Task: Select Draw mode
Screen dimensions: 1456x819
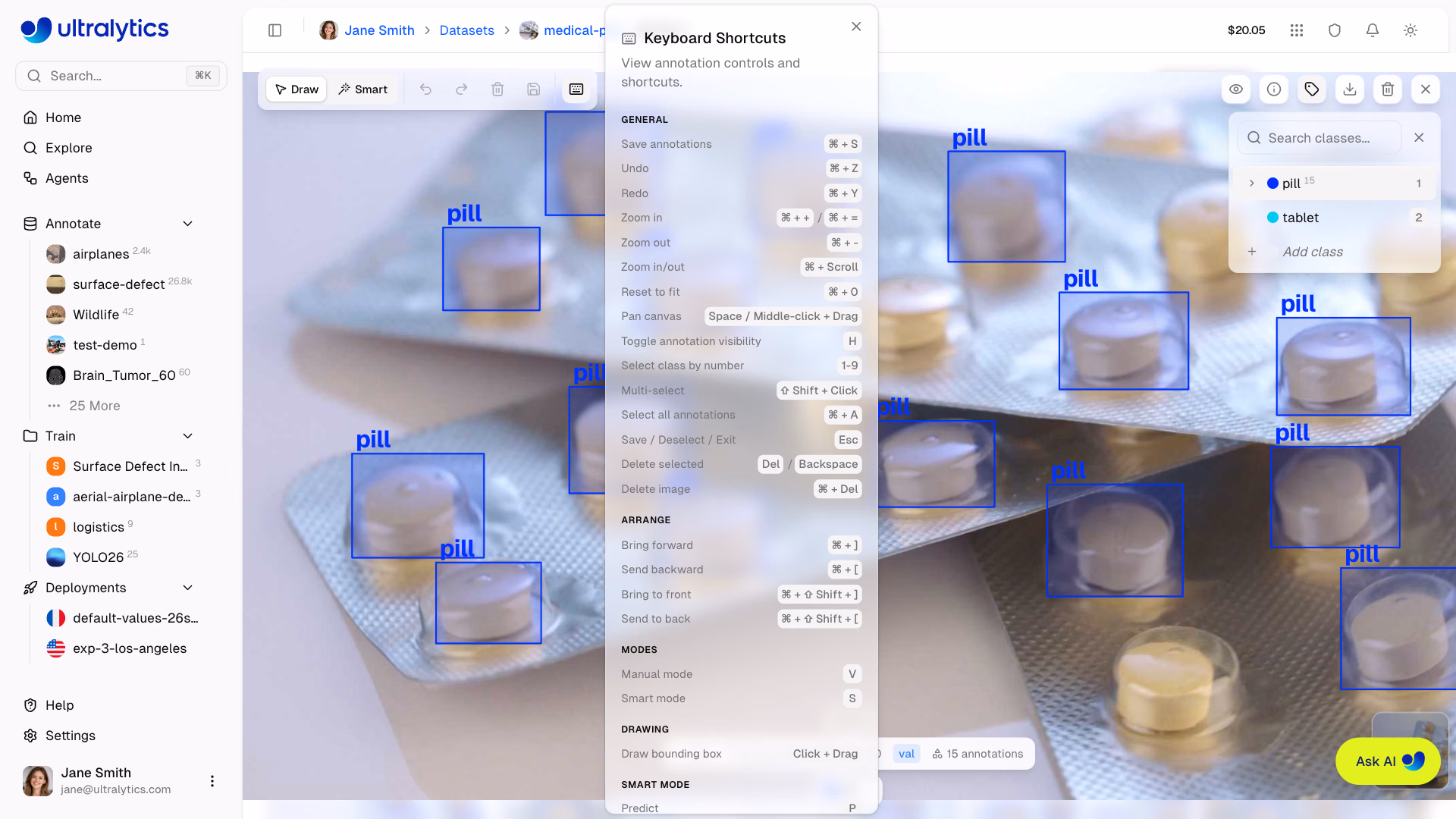Action: pyautogui.click(x=297, y=89)
